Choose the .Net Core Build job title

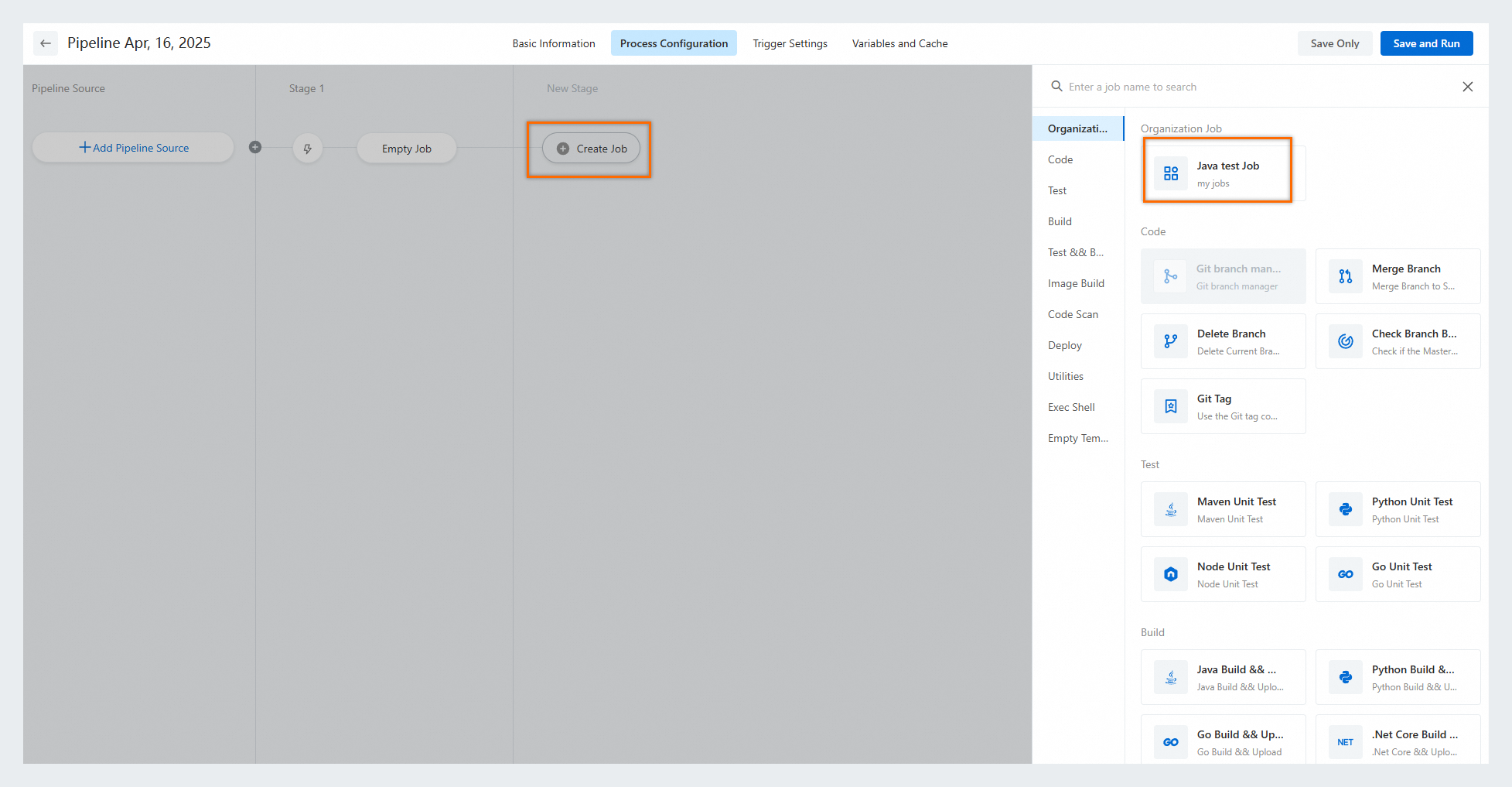click(1415, 734)
